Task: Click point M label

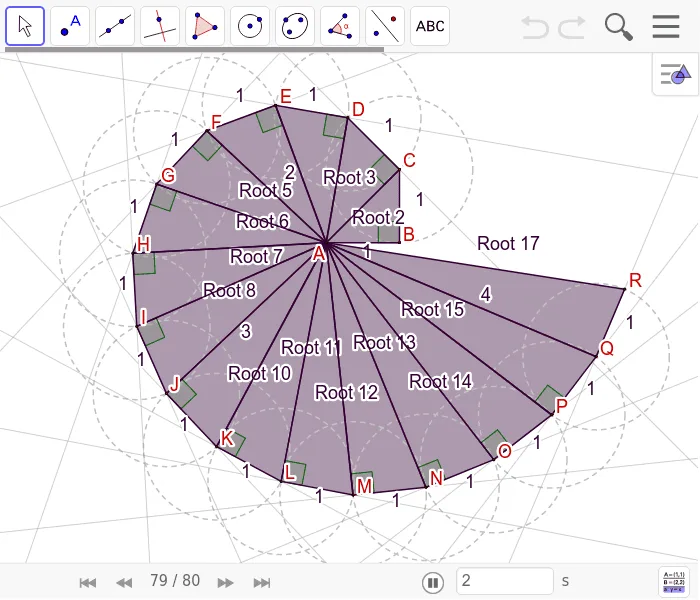Action: 365,486
